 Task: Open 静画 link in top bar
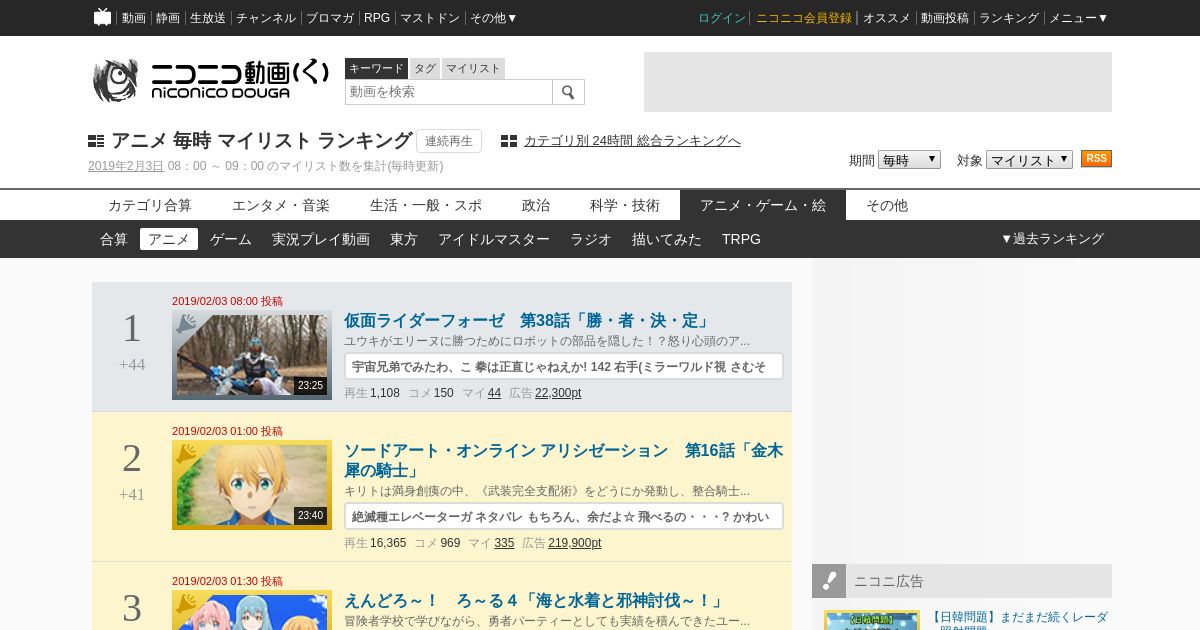[168, 18]
